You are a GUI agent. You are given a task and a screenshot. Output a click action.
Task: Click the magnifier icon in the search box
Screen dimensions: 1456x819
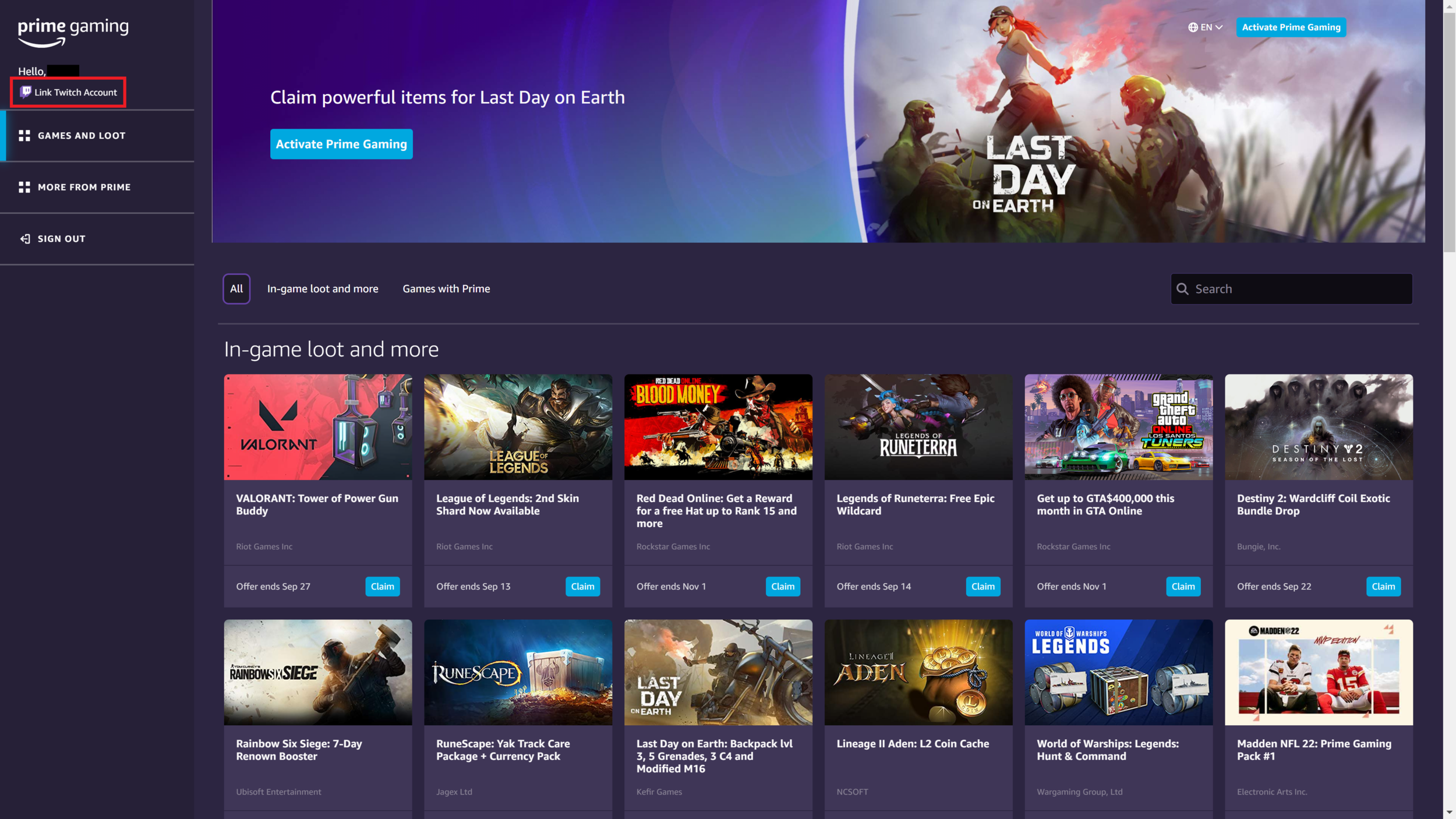click(1182, 289)
